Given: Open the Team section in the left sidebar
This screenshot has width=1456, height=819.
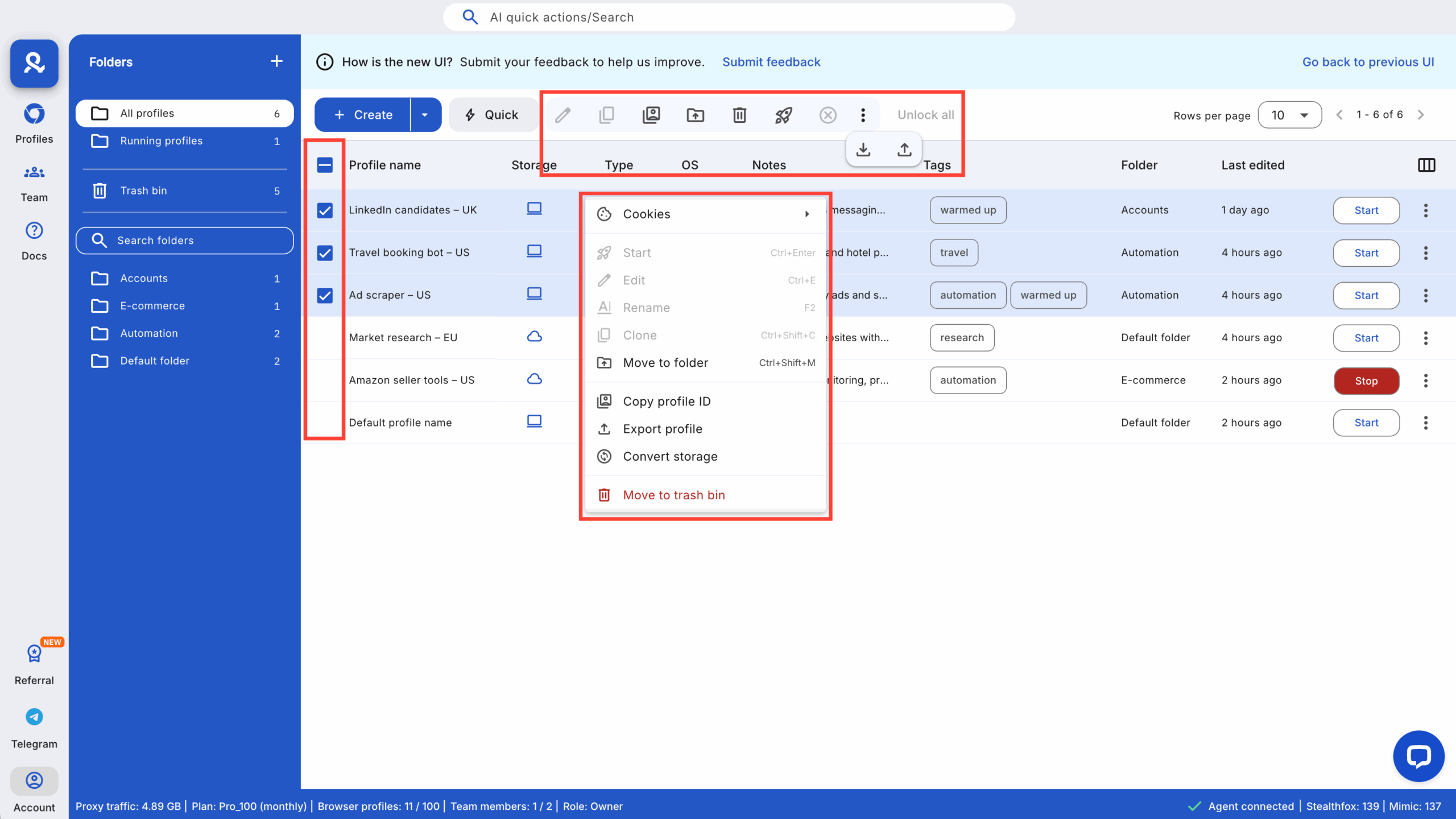Looking at the screenshot, I should point(34,182).
